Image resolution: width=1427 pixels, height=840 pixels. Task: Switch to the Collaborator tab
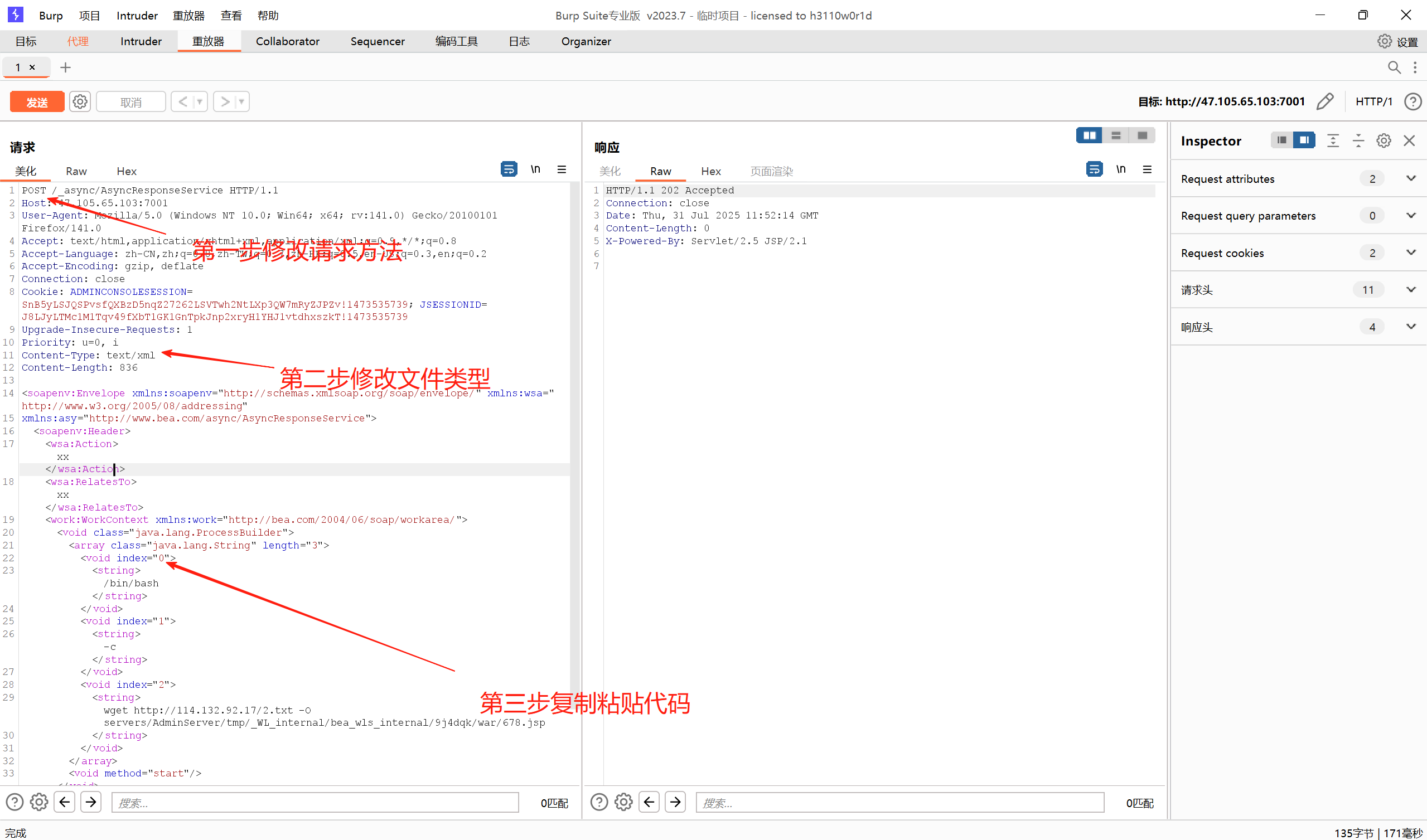click(288, 41)
